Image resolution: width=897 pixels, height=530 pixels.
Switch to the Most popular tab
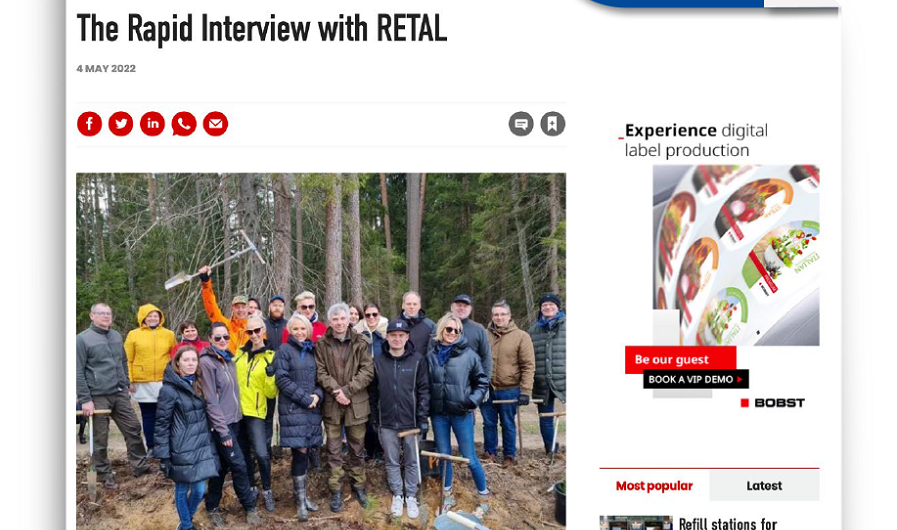654,486
